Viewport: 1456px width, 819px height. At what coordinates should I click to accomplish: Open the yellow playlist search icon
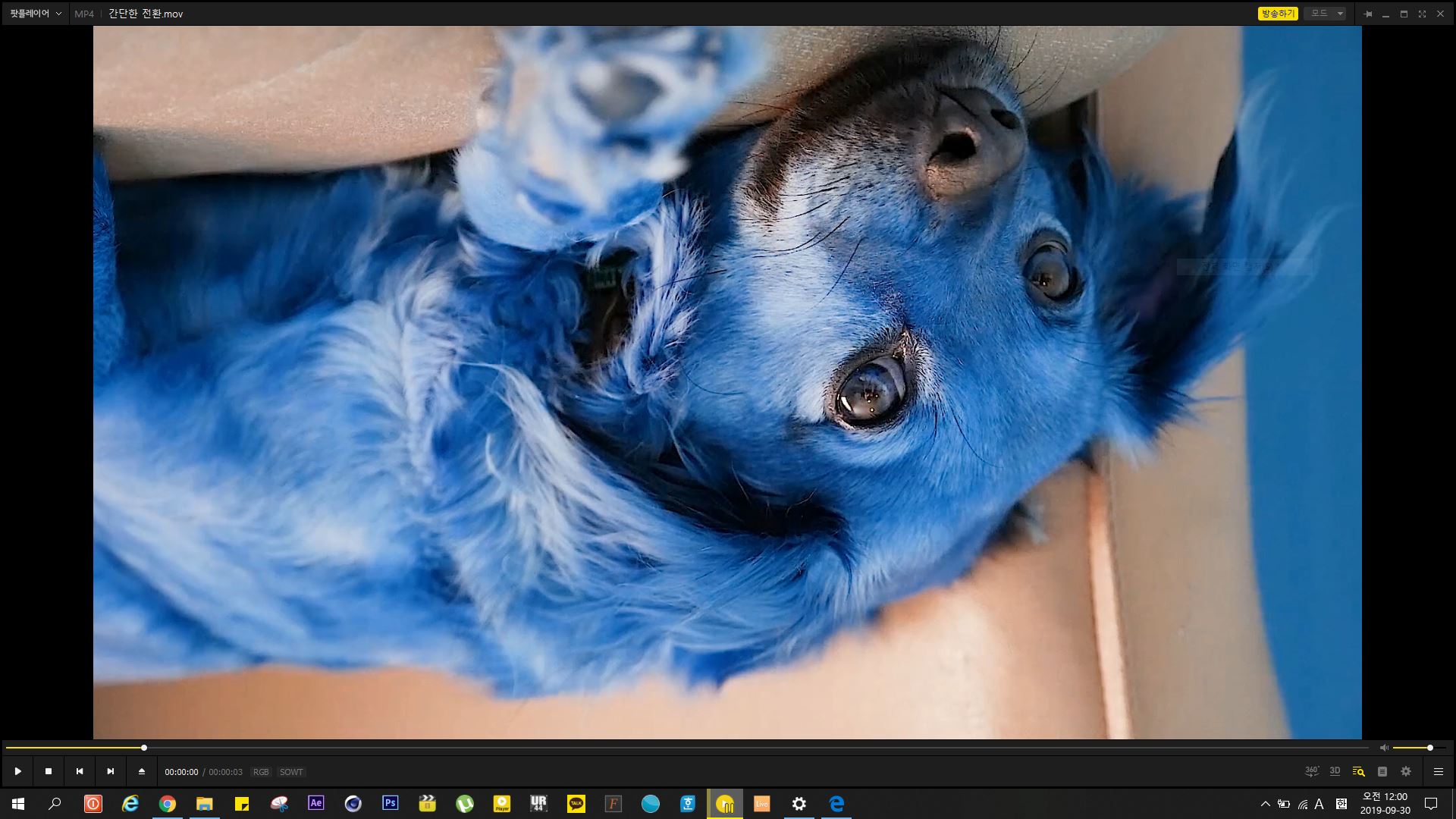point(1359,771)
